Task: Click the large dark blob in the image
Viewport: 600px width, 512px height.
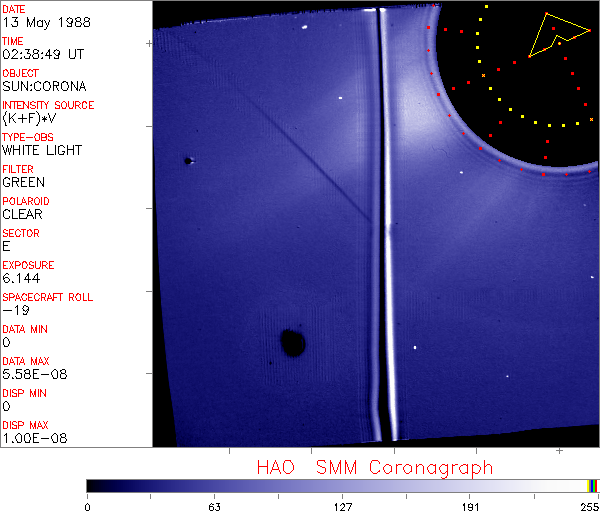Action: 293,342
